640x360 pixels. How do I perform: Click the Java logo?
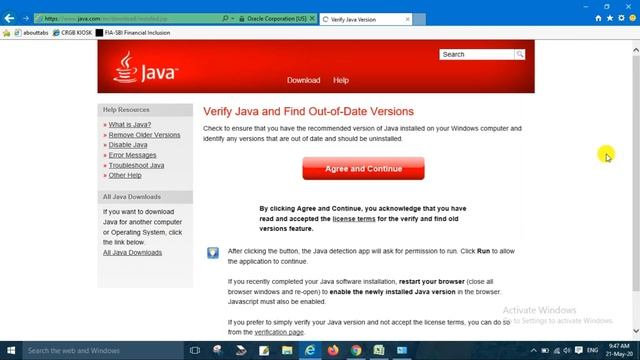pos(145,67)
